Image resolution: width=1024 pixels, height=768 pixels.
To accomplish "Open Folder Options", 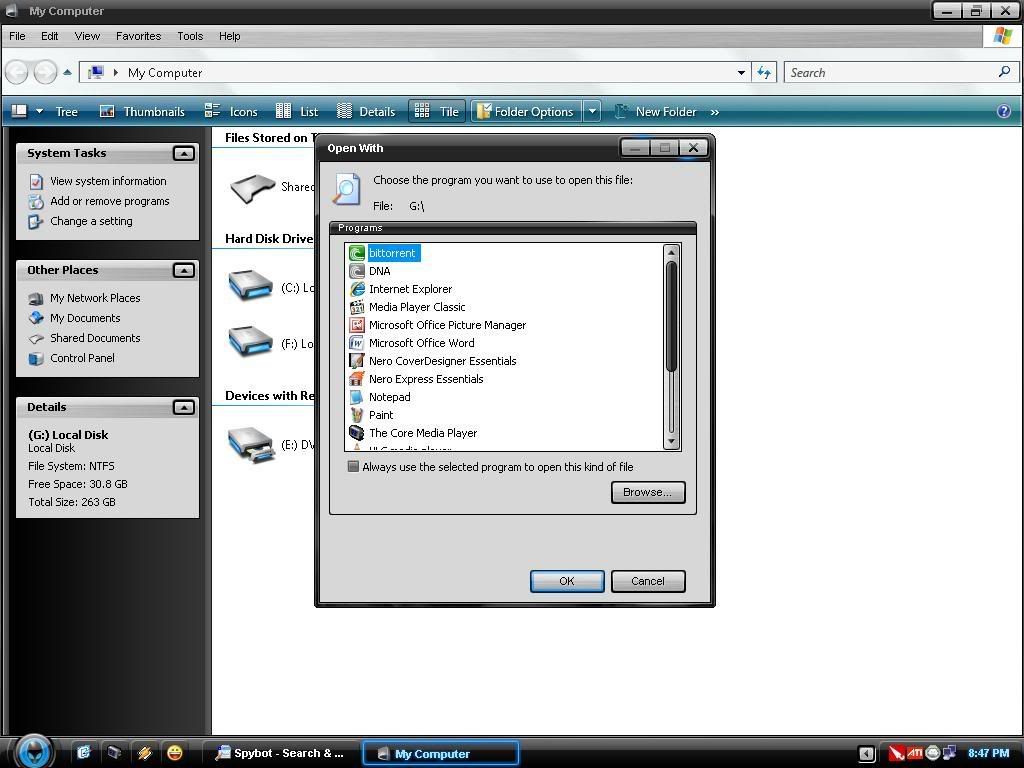I will click(526, 112).
